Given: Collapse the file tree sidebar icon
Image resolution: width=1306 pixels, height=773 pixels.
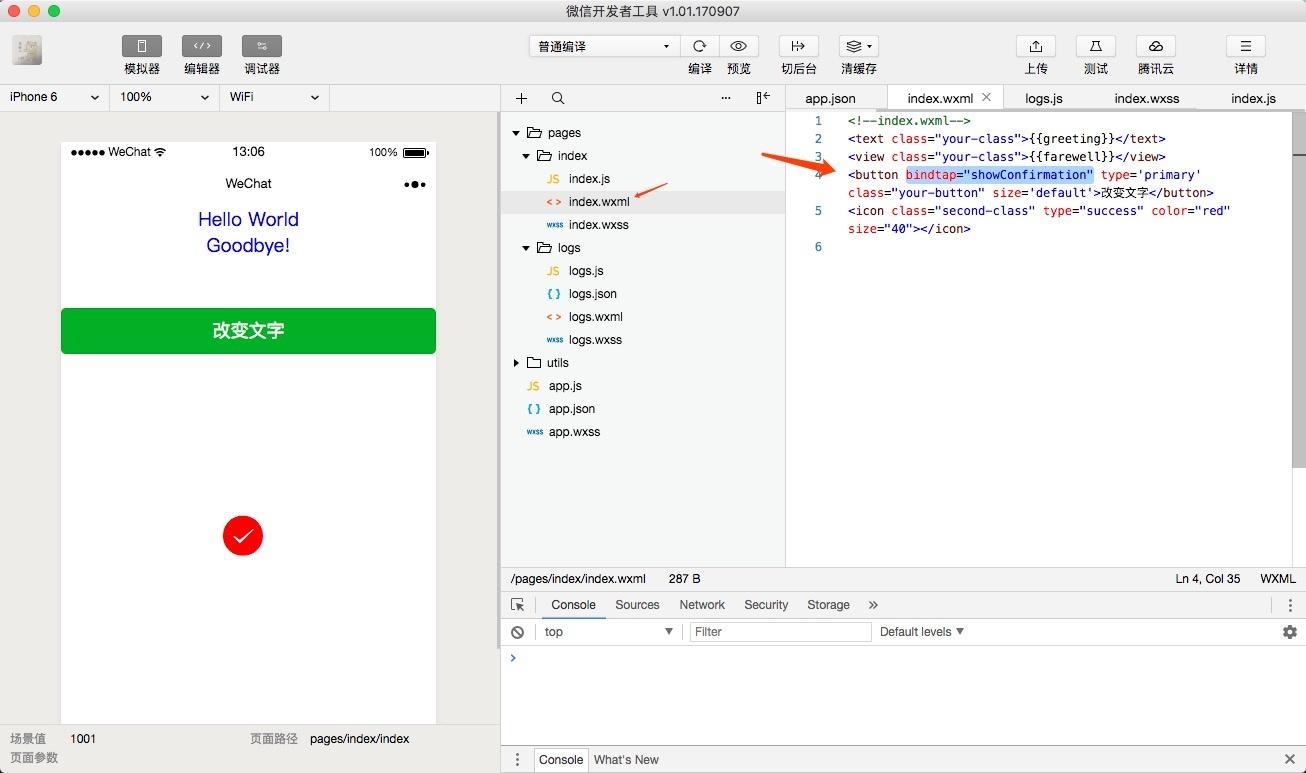Looking at the screenshot, I should point(763,98).
